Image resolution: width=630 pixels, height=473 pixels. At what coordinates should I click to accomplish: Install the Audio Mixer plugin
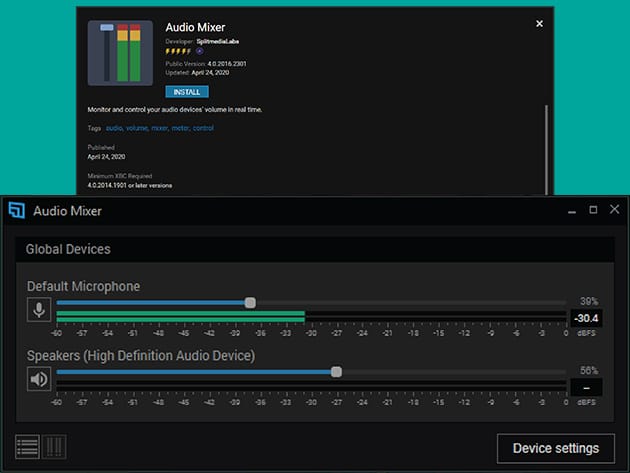[187, 91]
